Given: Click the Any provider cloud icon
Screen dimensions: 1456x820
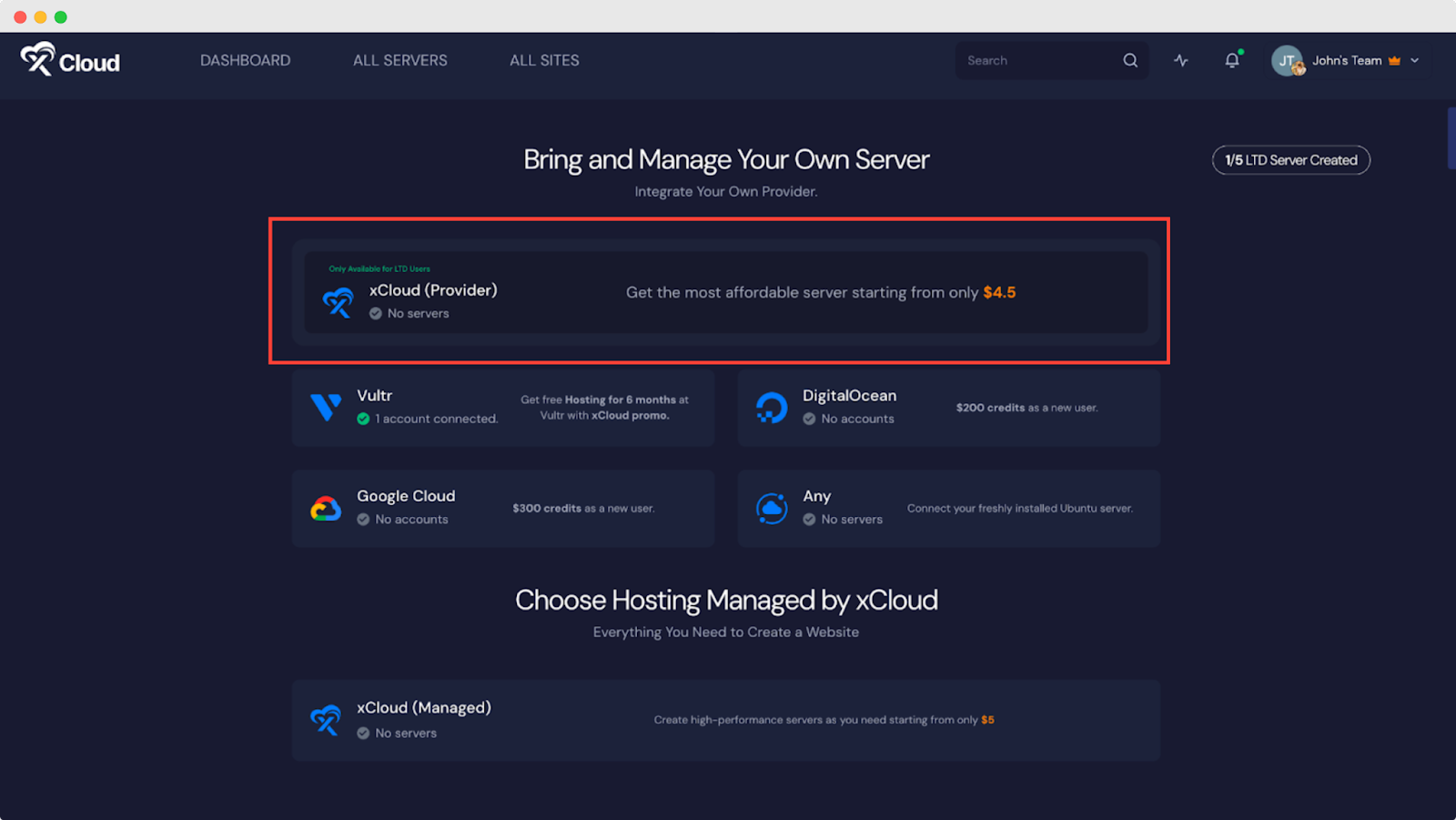Looking at the screenshot, I should (x=772, y=508).
